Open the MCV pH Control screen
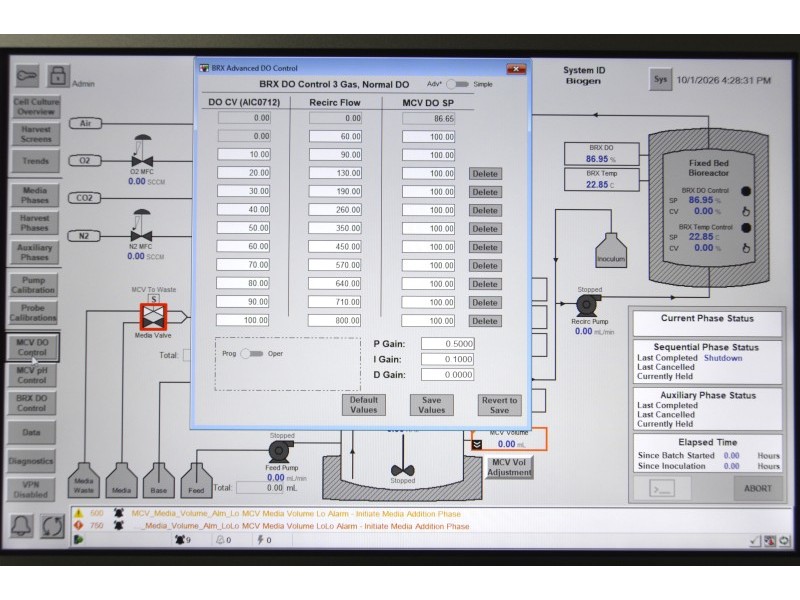Image resolution: width=800 pixels, height=600 pixels. [32, 375]
